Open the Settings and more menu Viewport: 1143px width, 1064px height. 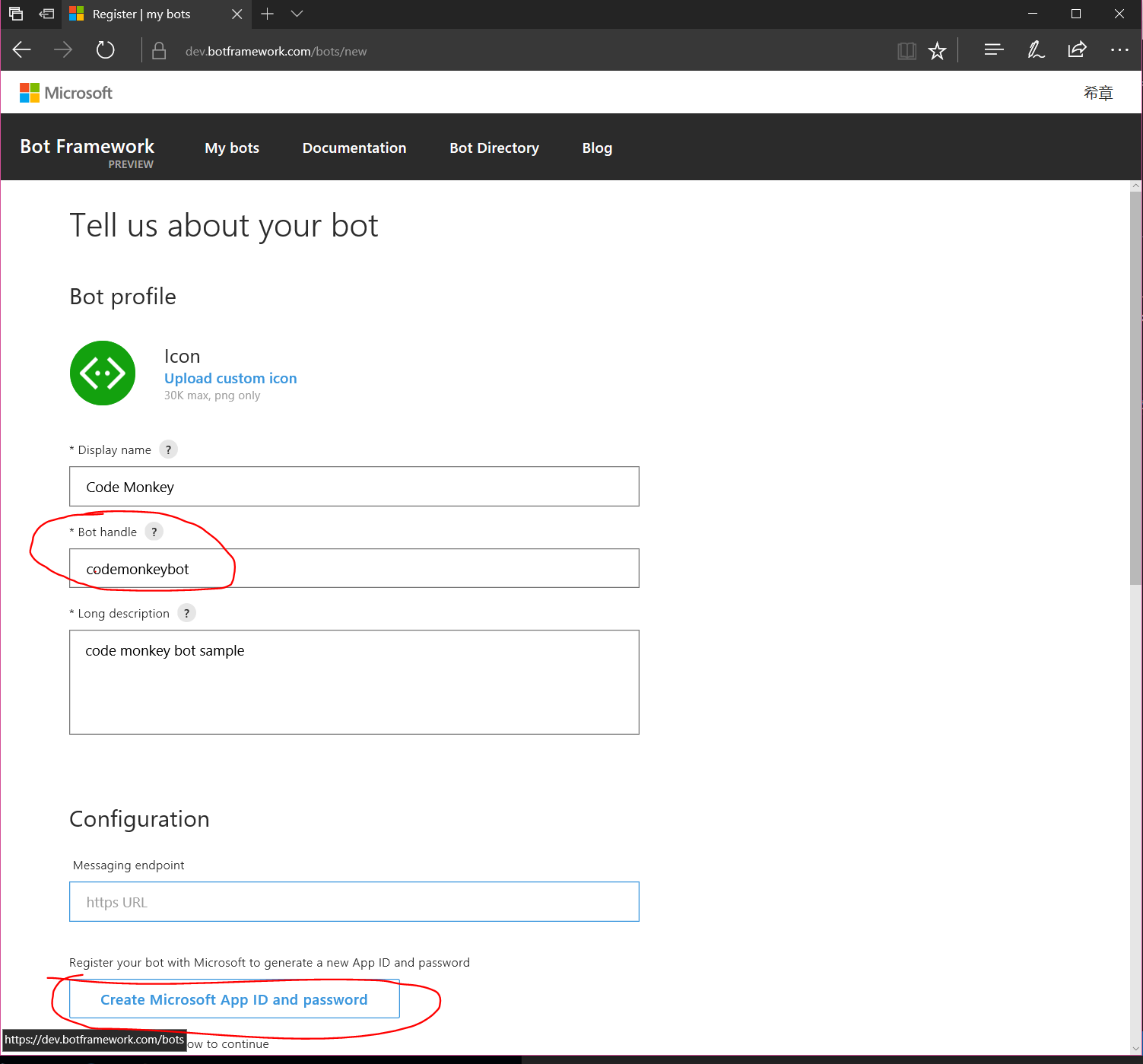pos(1119,50)
